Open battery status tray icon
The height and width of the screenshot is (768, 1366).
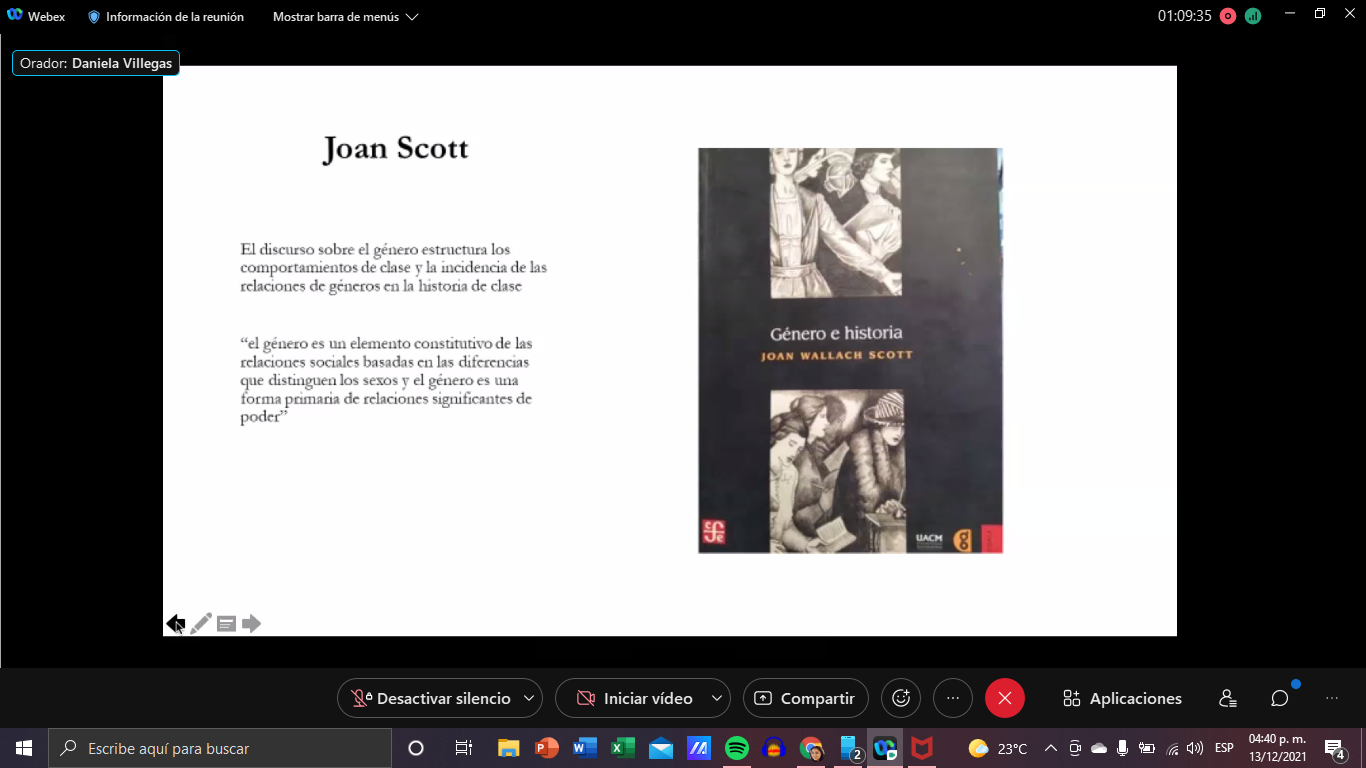[1147, 748]
